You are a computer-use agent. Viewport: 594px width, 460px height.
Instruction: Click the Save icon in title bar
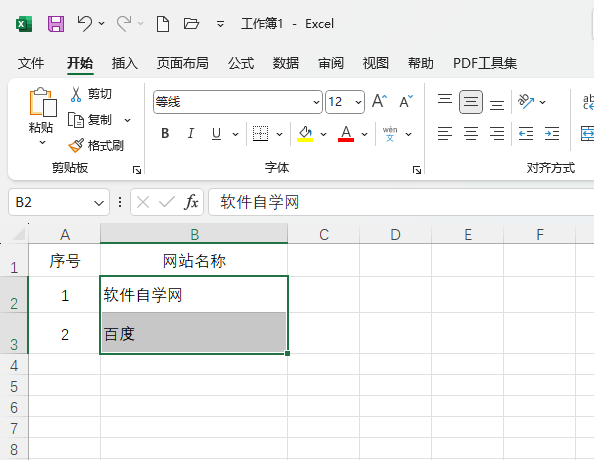56,24
